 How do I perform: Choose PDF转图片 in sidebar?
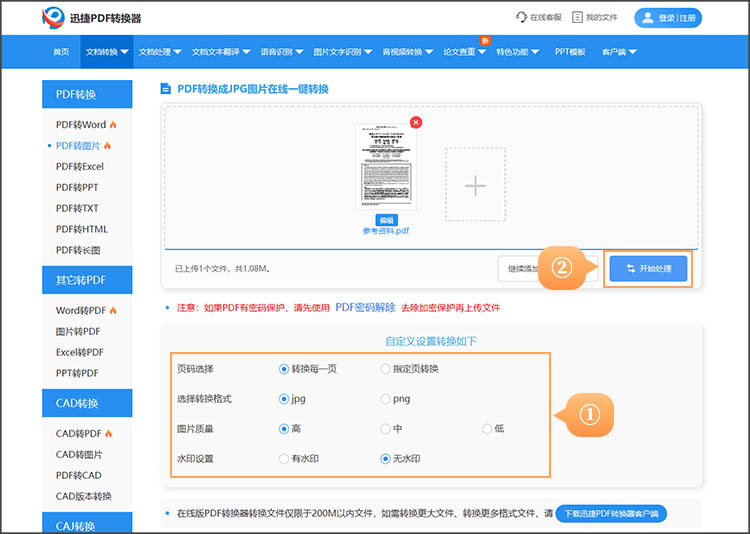point(78,145)
